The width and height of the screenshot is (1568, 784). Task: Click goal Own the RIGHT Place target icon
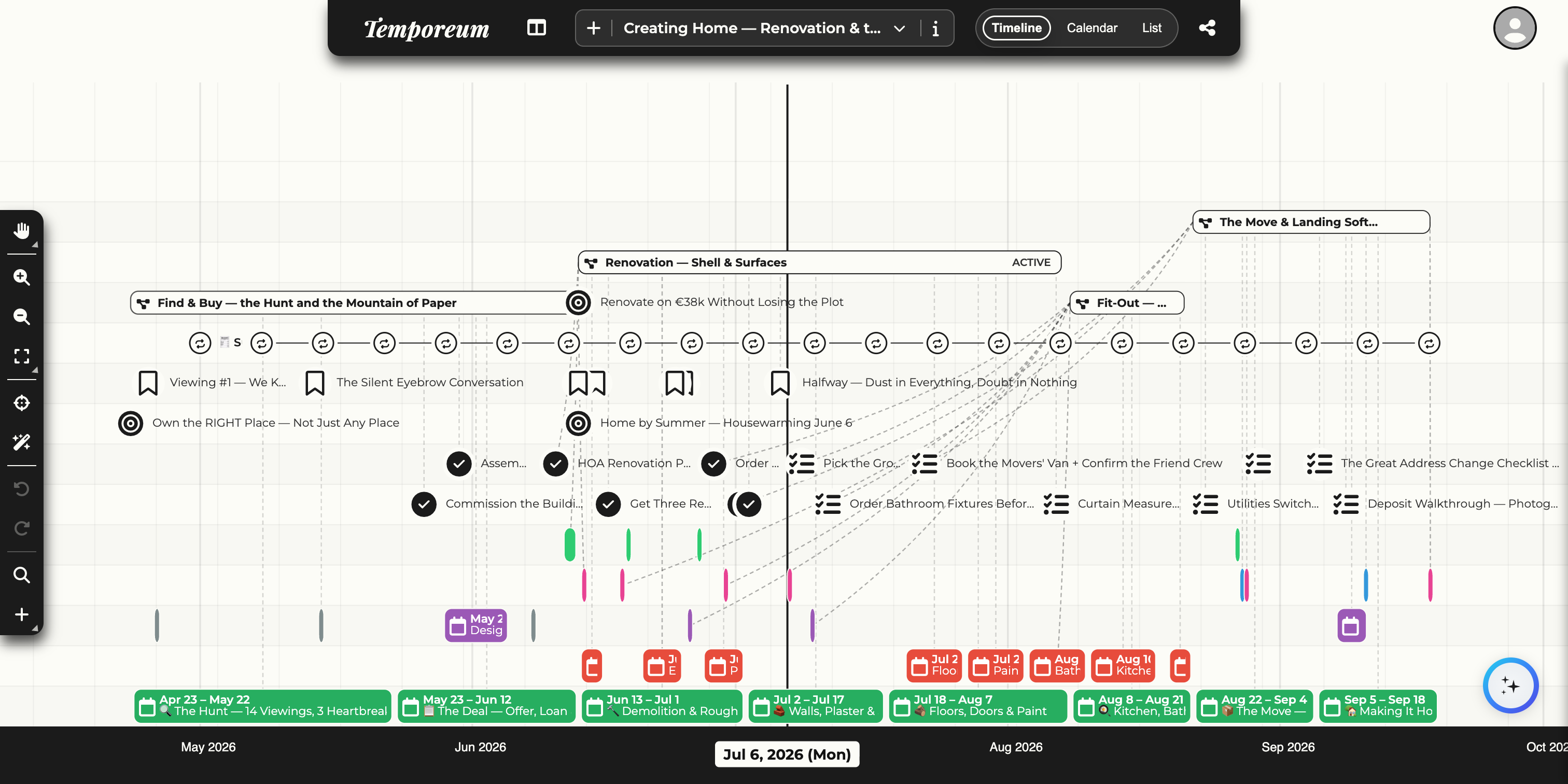(130, 423)
